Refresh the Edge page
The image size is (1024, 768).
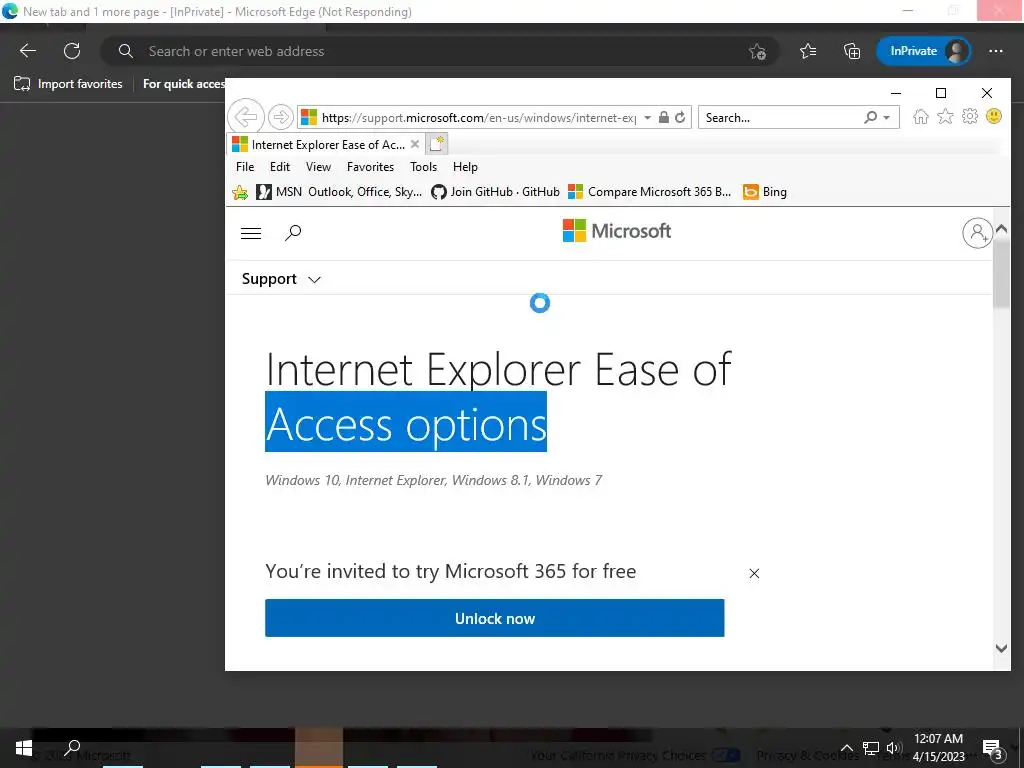(x=72, y=51)
